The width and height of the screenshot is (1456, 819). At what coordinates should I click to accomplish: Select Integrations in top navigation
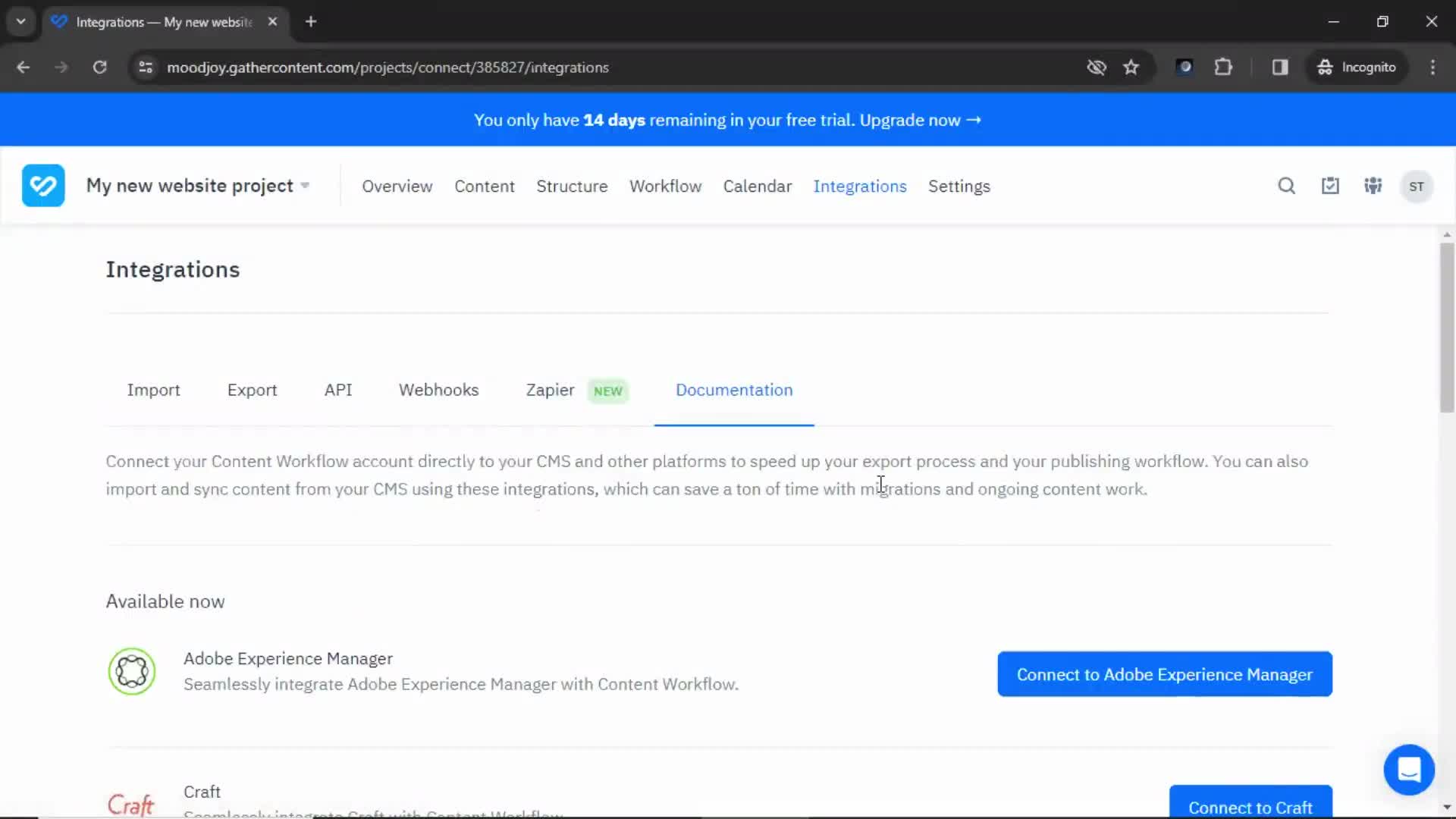[x=860, y=187]
